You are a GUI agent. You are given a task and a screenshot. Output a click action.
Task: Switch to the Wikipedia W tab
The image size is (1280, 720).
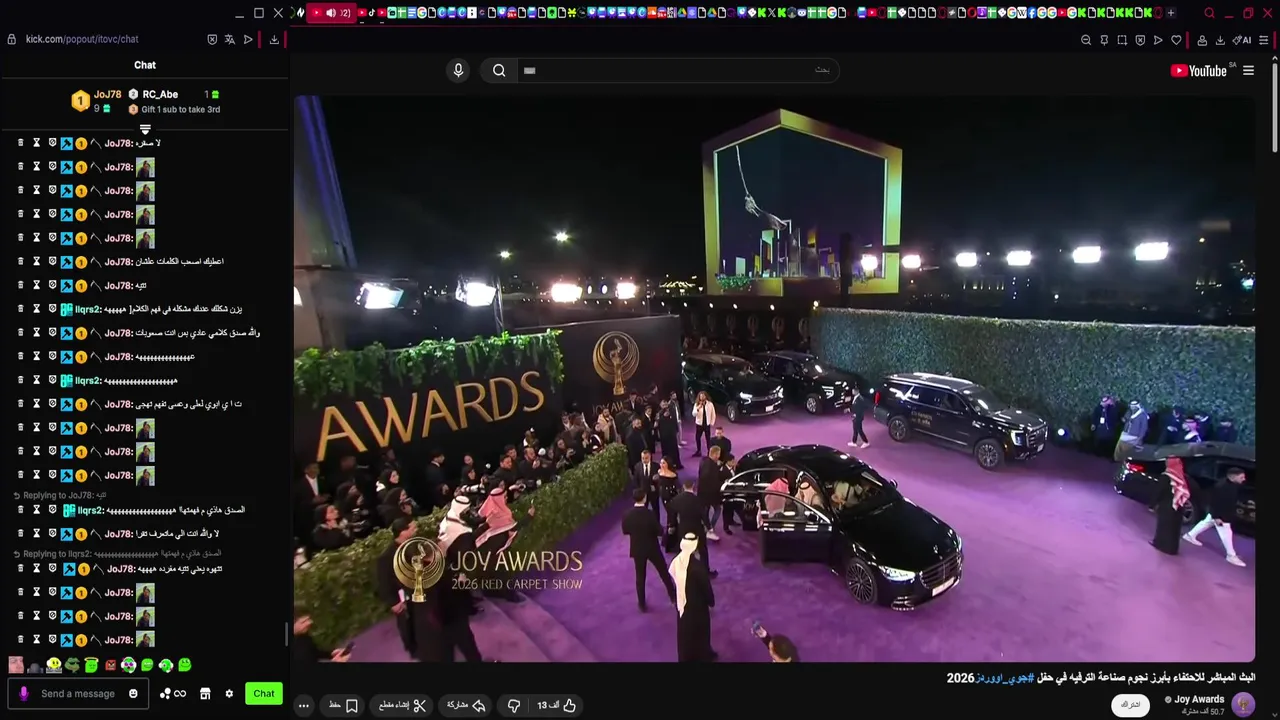(x=1022, y=13)
